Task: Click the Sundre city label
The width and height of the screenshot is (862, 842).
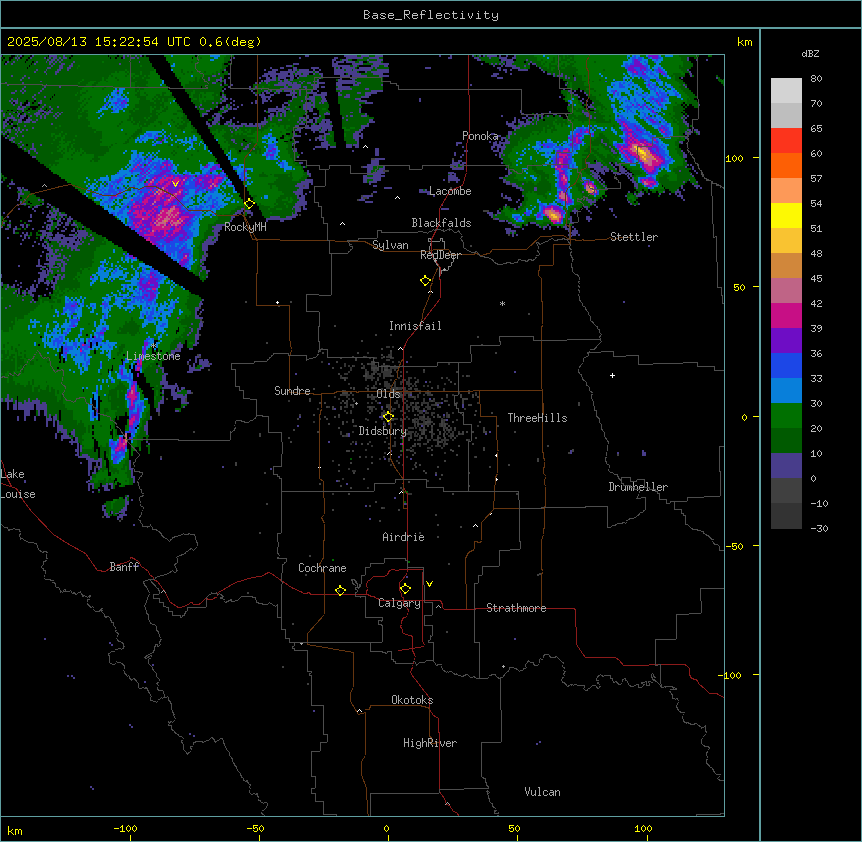Action: tap(292, 391)
